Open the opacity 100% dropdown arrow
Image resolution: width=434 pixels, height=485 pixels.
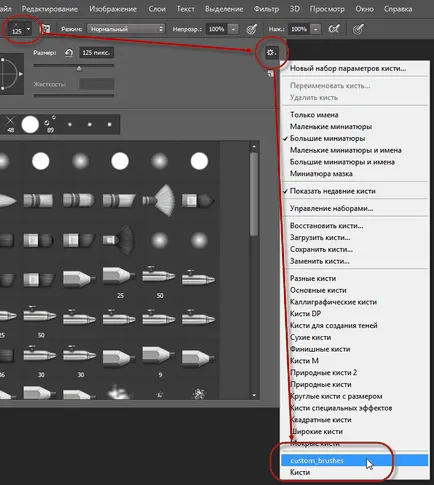tap(233, 29)
